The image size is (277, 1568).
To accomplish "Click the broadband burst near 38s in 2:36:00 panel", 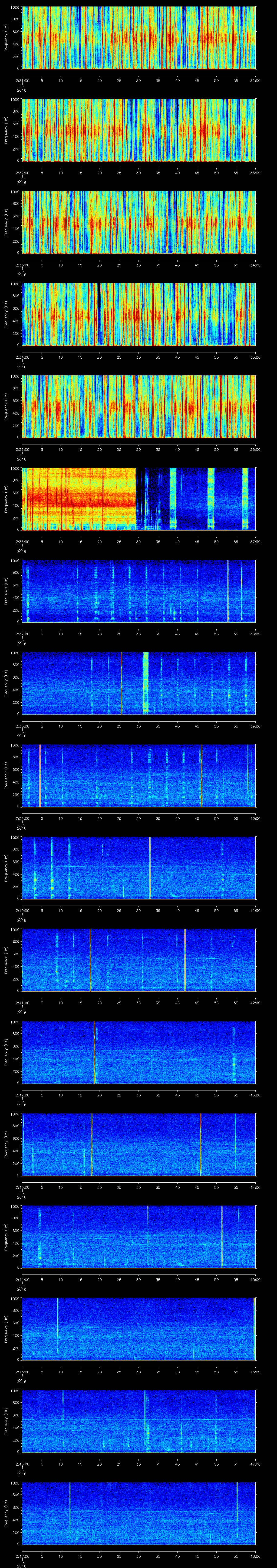I will pos(173,499).
